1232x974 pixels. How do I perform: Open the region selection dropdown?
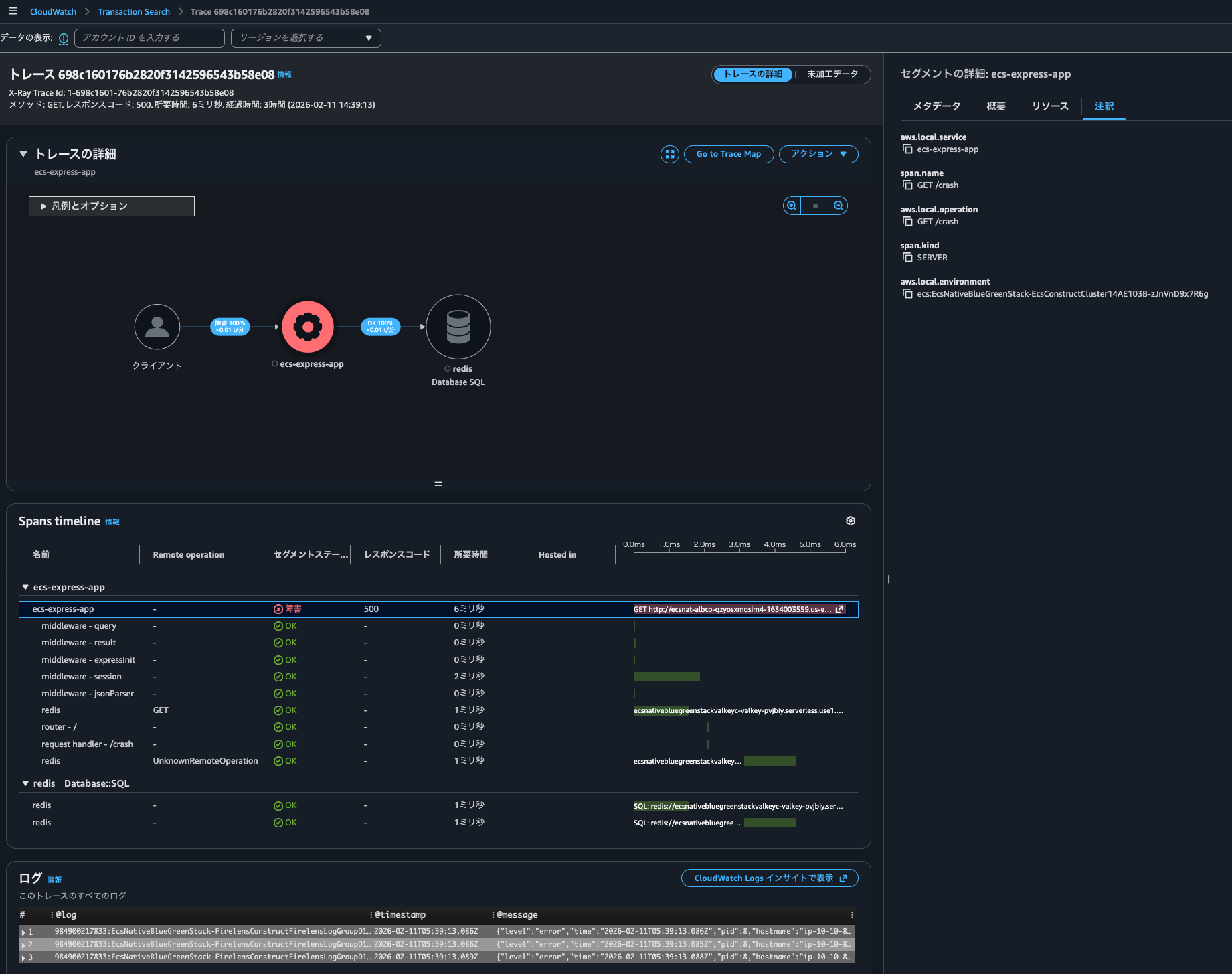point(306,38)
